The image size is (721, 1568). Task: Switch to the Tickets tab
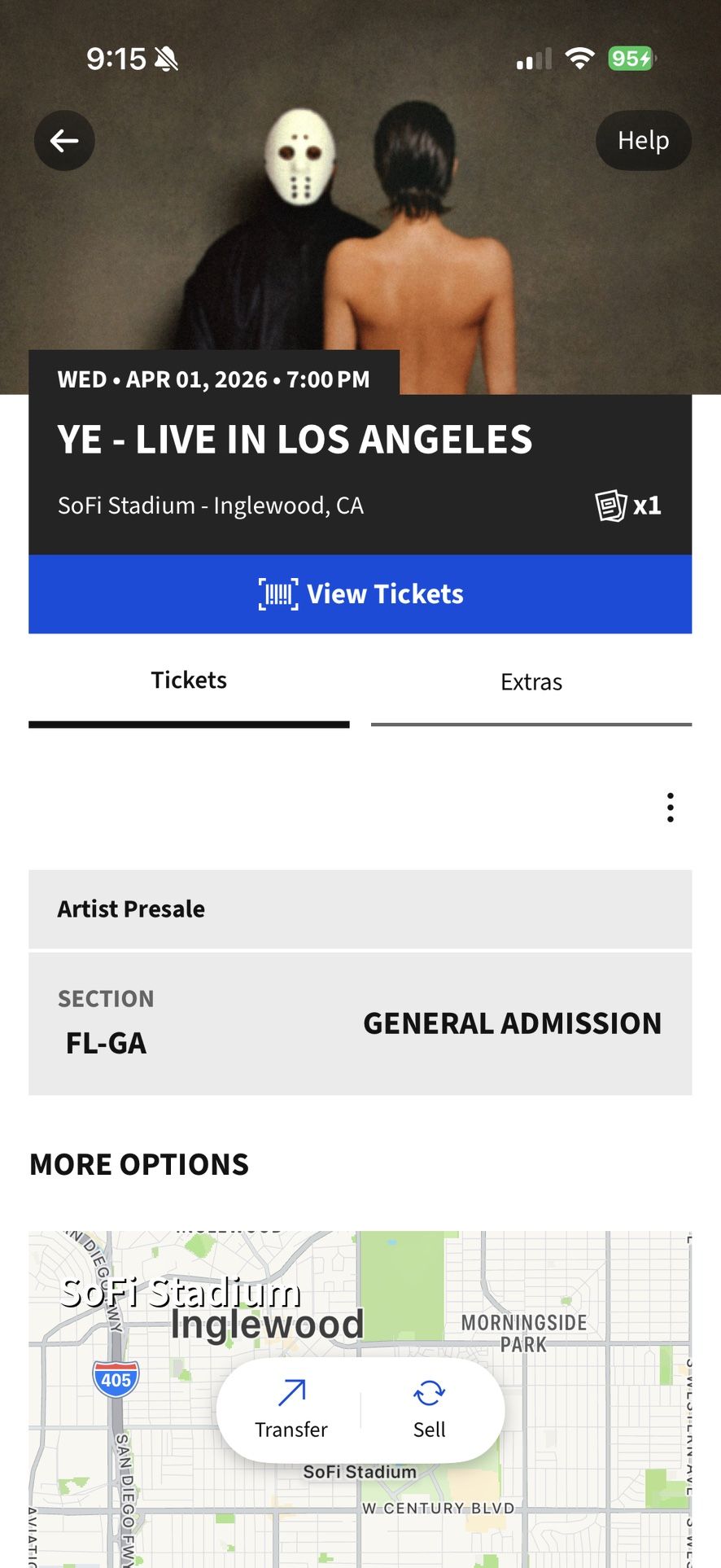pyautogui.click(x=189, y=681)
